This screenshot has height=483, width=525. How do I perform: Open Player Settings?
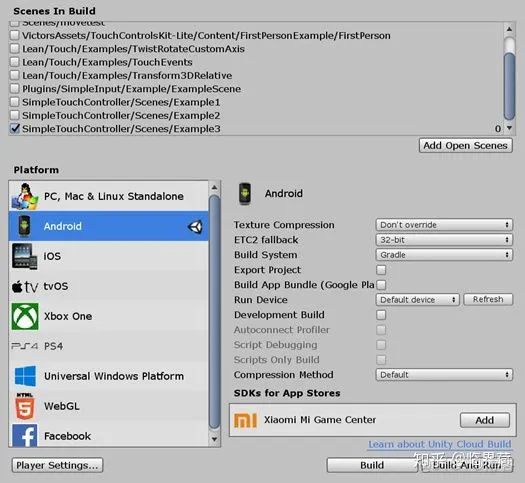57,465
